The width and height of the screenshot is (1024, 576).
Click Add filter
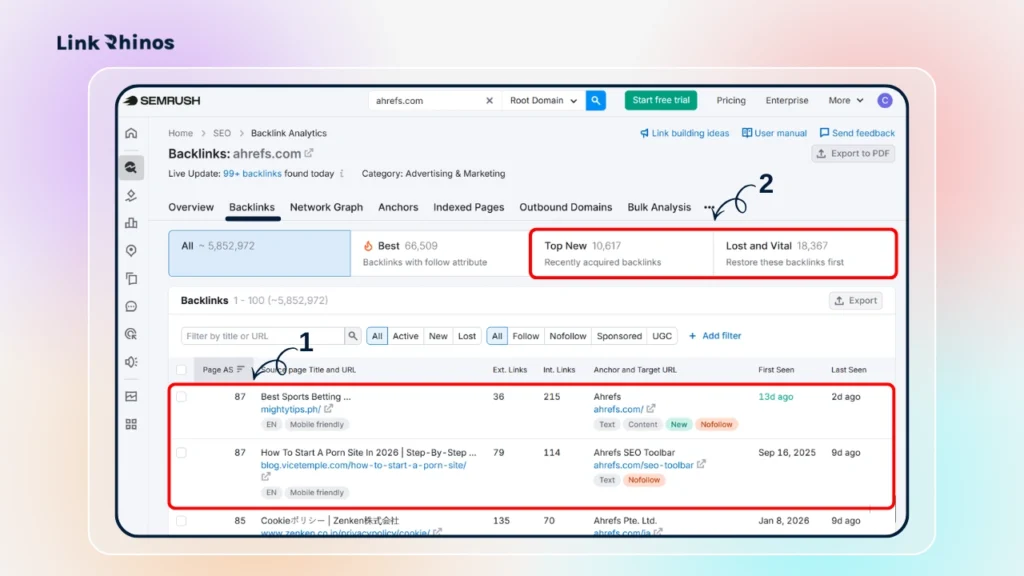(x=715, y=336)
